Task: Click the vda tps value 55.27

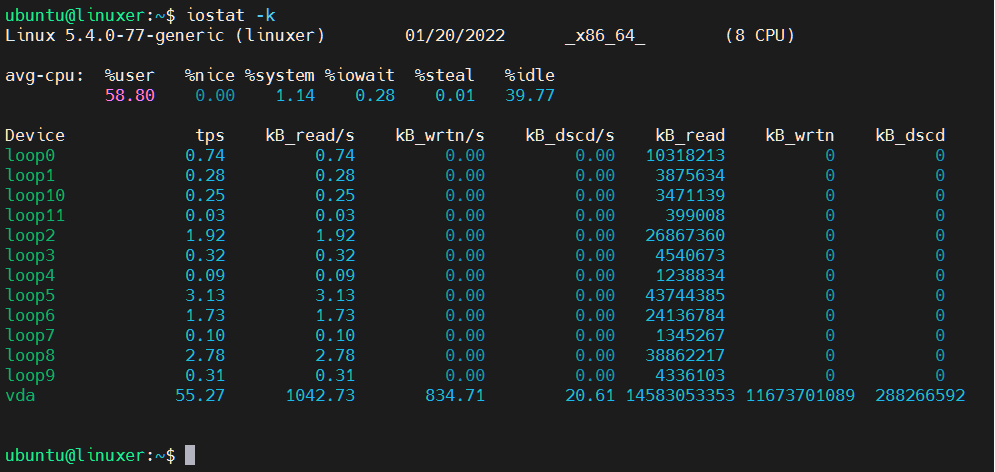Action: pos(200,396)
